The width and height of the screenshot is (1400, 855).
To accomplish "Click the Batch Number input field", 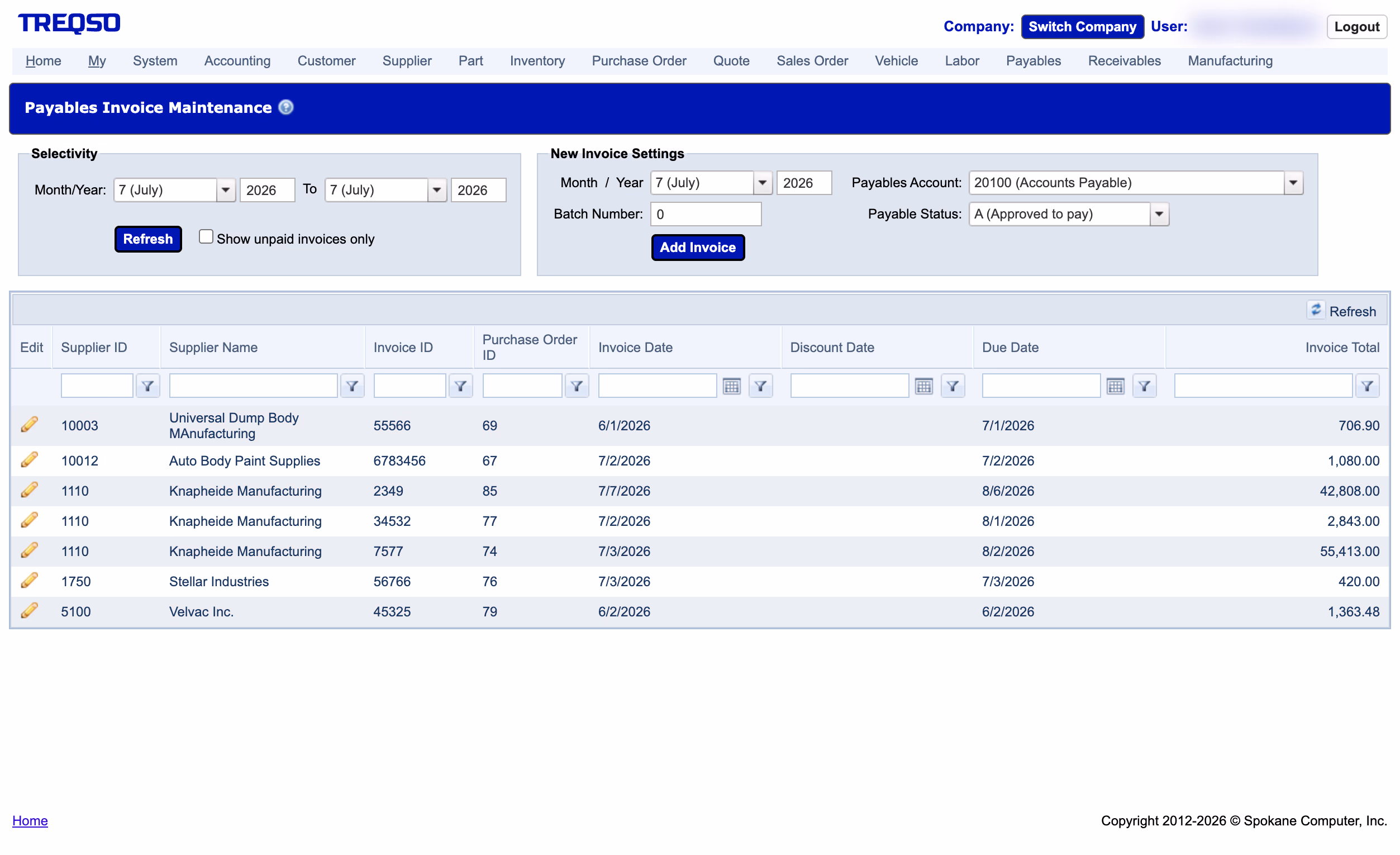I will pos(706,213).
